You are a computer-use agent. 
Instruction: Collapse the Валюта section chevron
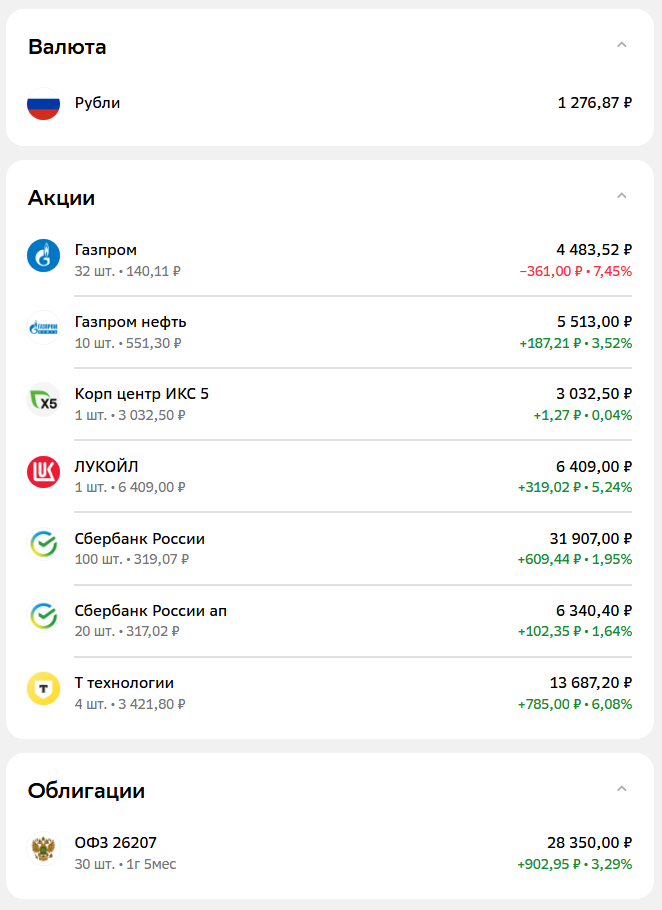click(622, 45)
